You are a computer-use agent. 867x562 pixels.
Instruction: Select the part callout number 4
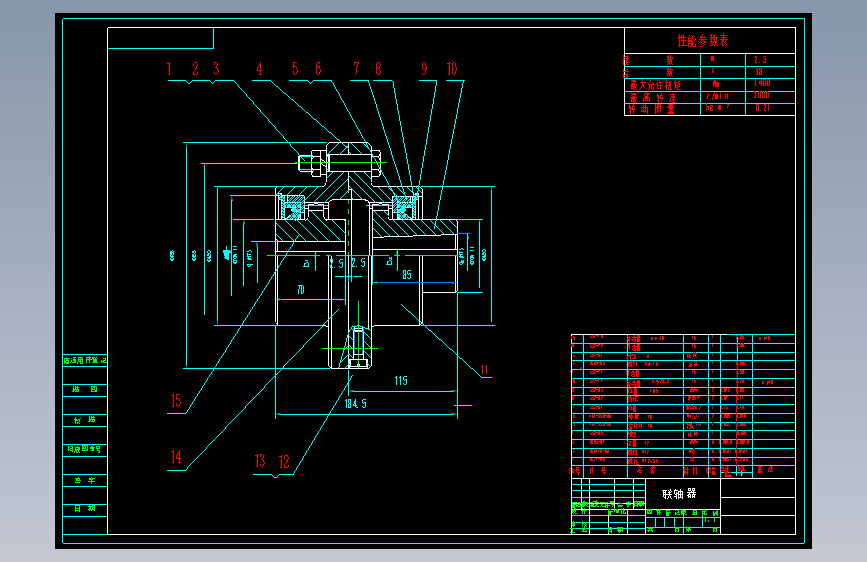[x=259, y=69]
